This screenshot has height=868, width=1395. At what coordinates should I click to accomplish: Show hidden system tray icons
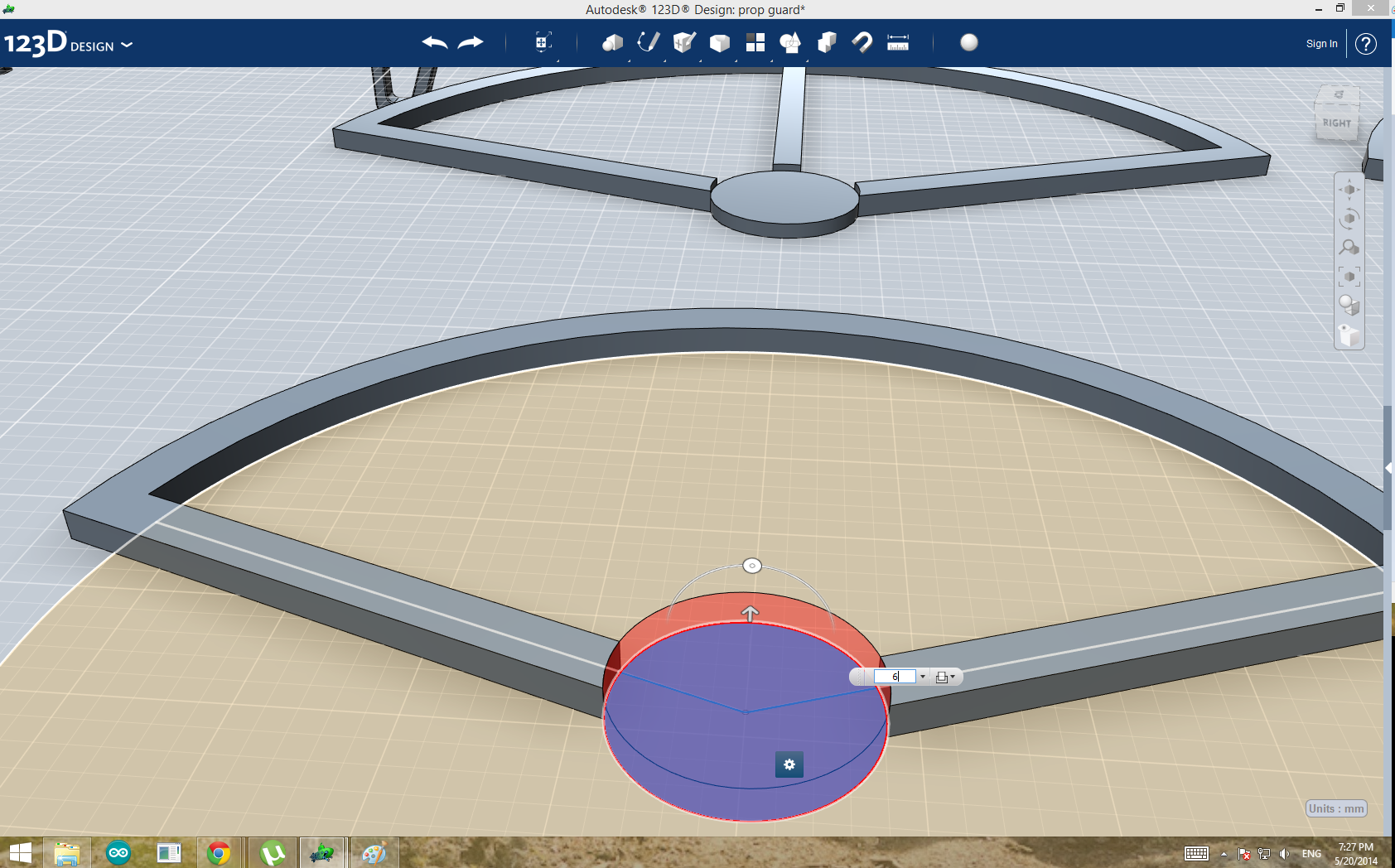1224,854
